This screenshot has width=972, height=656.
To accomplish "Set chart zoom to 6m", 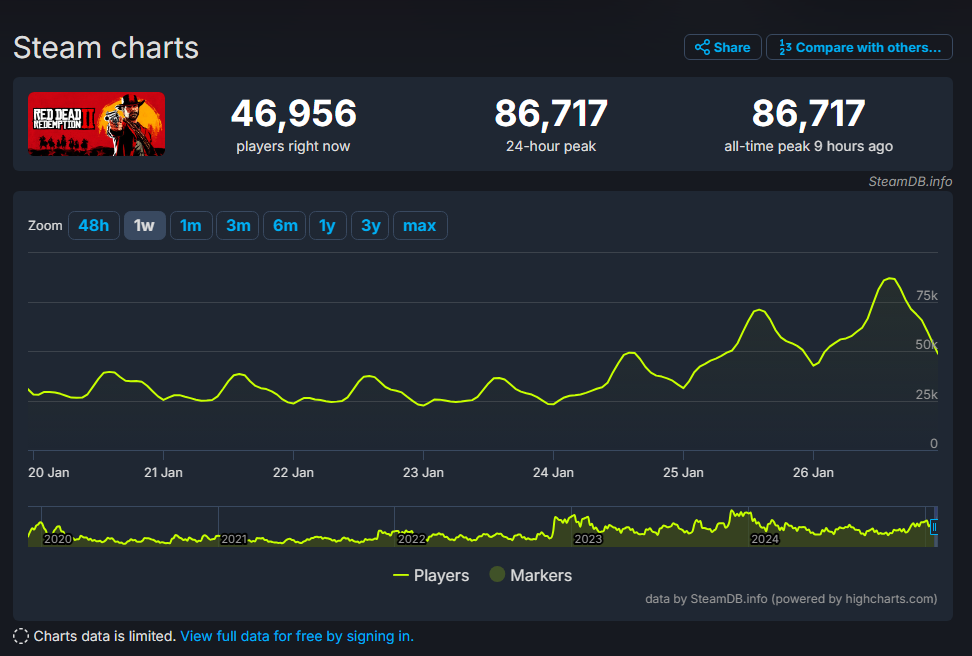I will (x=285, y=226).
